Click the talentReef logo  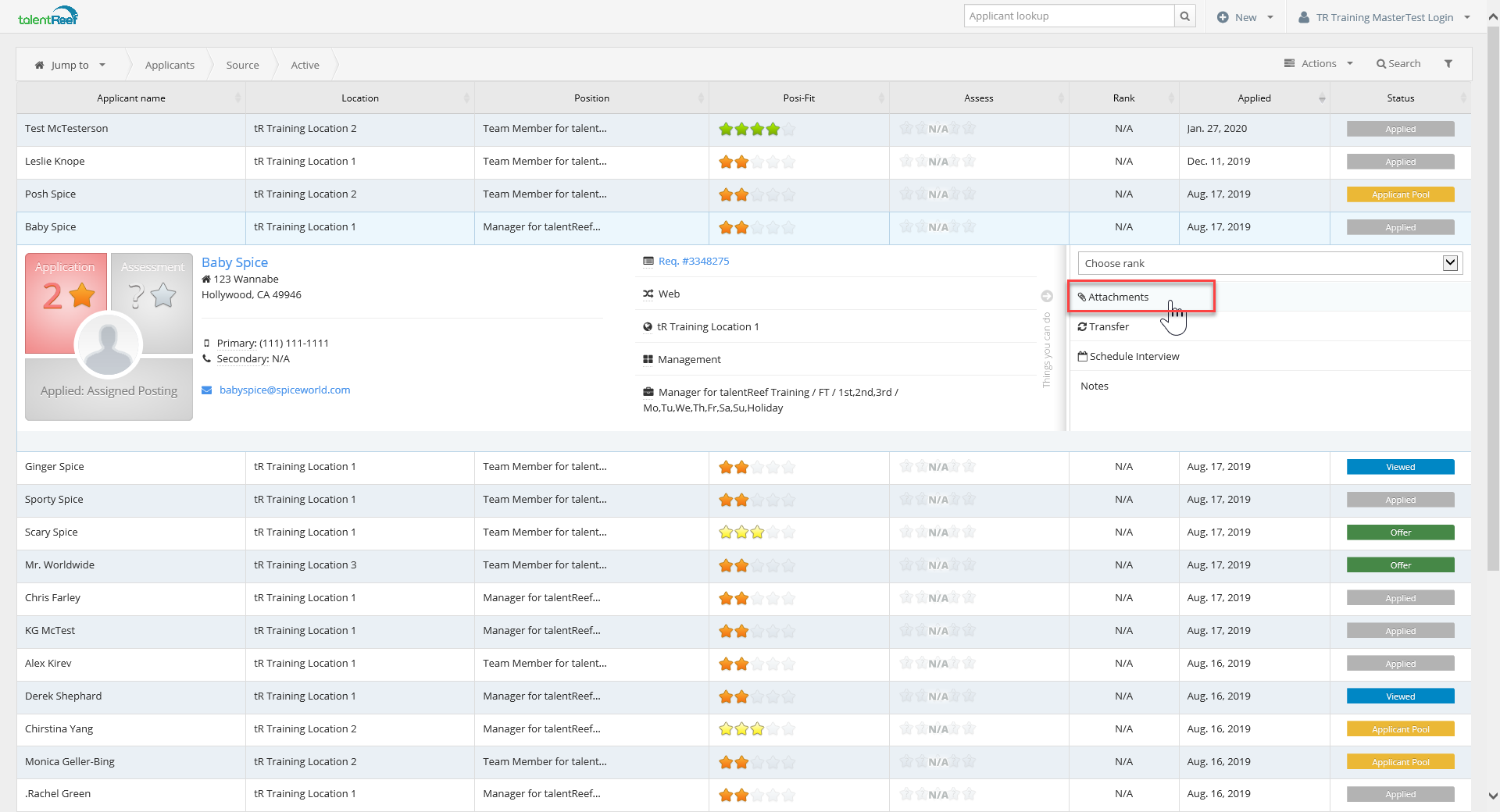[x=48, y=16]
